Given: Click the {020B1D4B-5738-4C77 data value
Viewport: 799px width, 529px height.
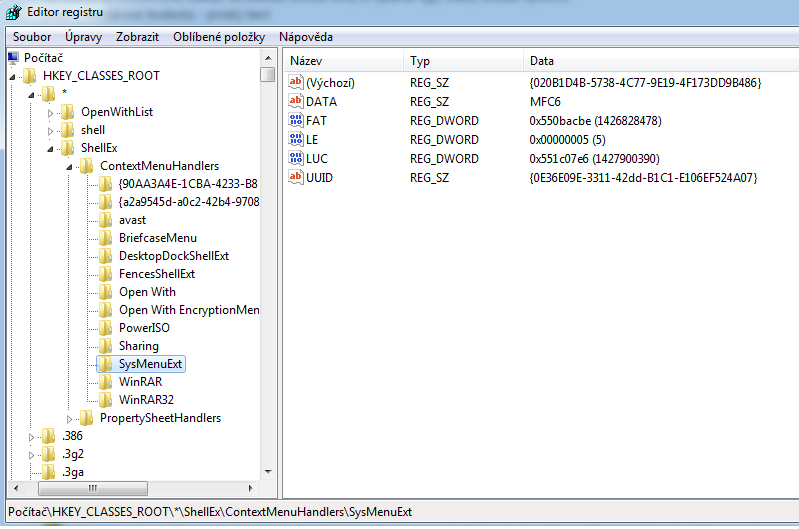Looking at the screenshot, I should [x=645, y=83].
